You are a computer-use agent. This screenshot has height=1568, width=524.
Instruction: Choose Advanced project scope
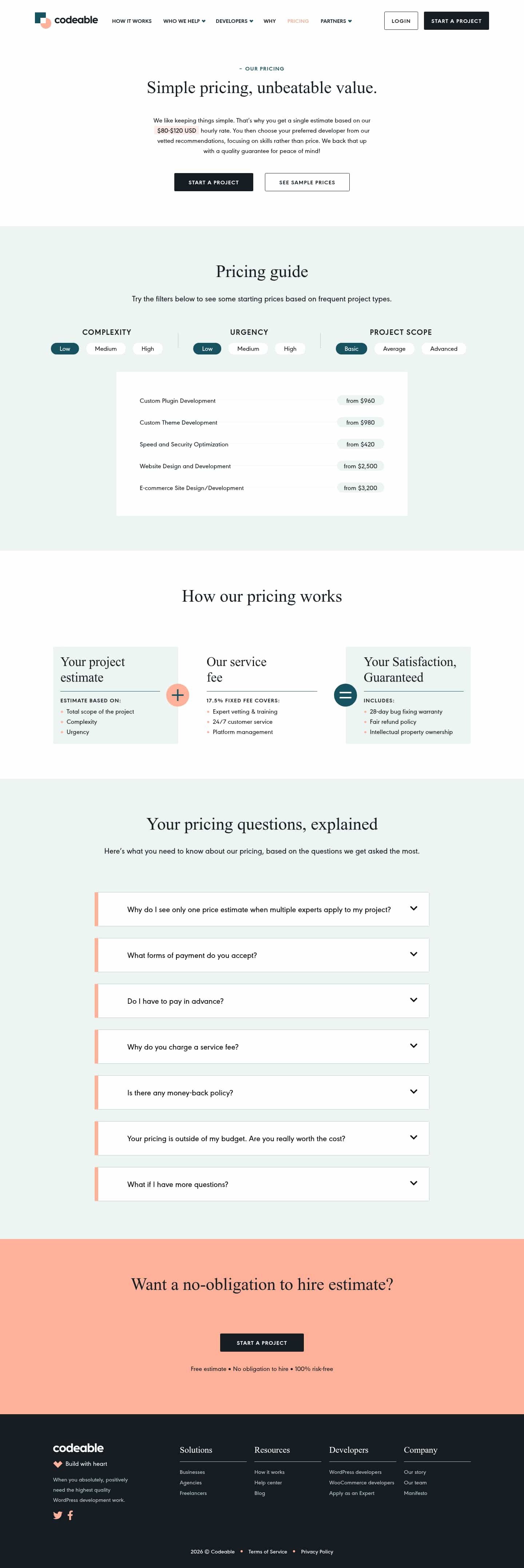pyautogui.click(x=443, y=349)
